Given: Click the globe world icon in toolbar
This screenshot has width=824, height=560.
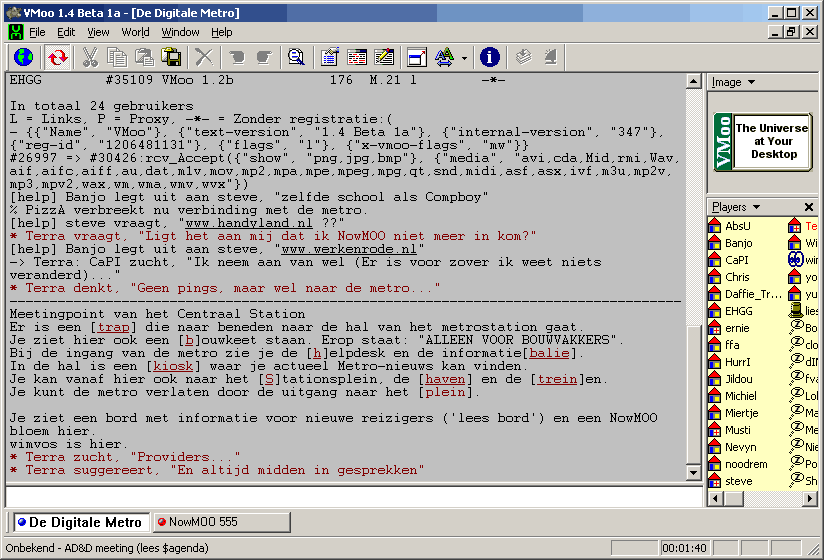Looking at the screenshot, I should (24, 57).
